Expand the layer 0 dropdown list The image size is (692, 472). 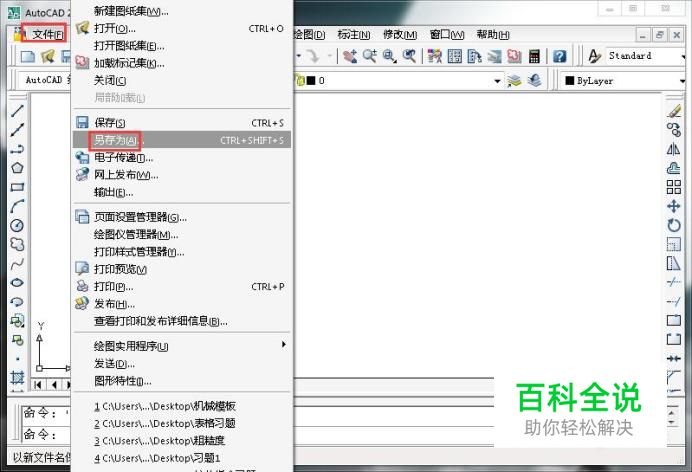click(497, 81)
